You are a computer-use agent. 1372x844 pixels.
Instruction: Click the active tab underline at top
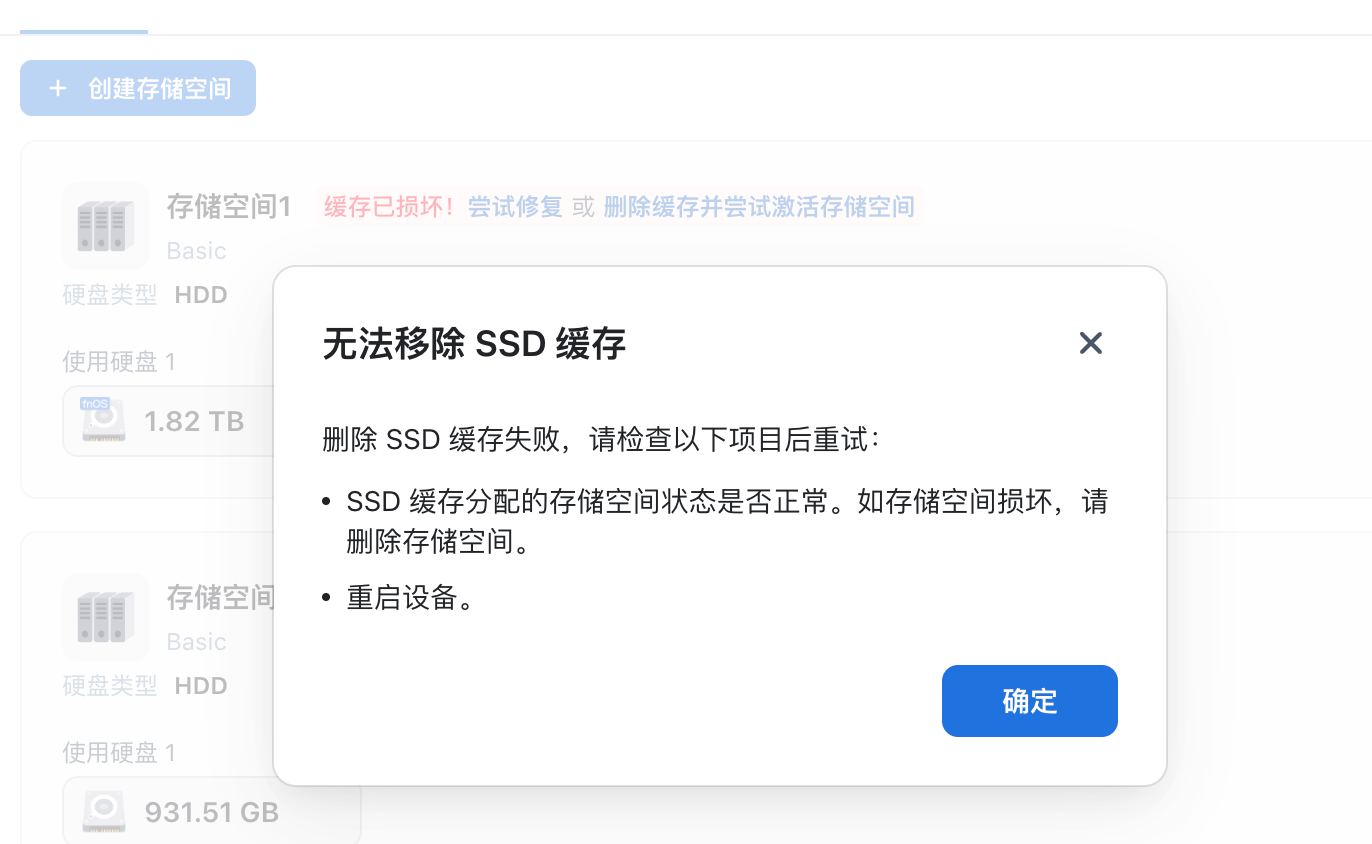click(84, 32)
